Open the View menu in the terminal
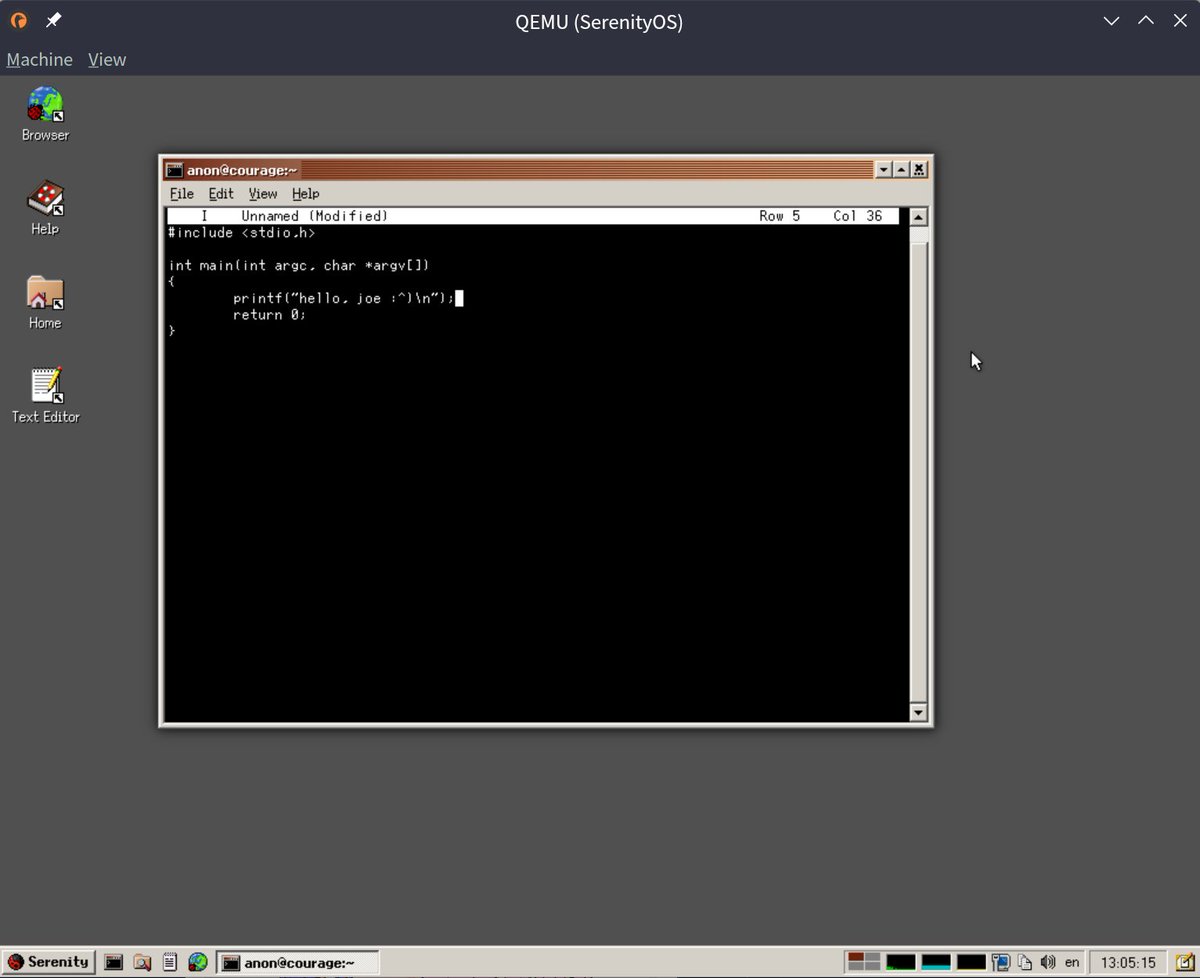Viewport: 1200px width, 978px height. click(263, 194)
